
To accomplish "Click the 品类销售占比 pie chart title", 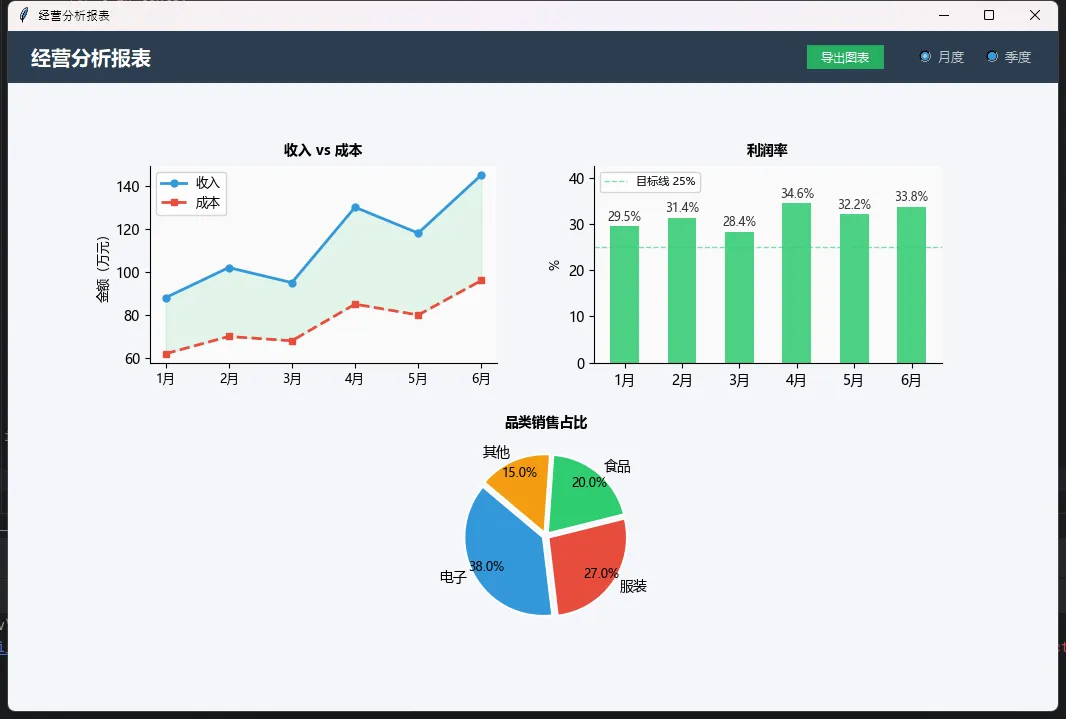I will pos(546,423).
